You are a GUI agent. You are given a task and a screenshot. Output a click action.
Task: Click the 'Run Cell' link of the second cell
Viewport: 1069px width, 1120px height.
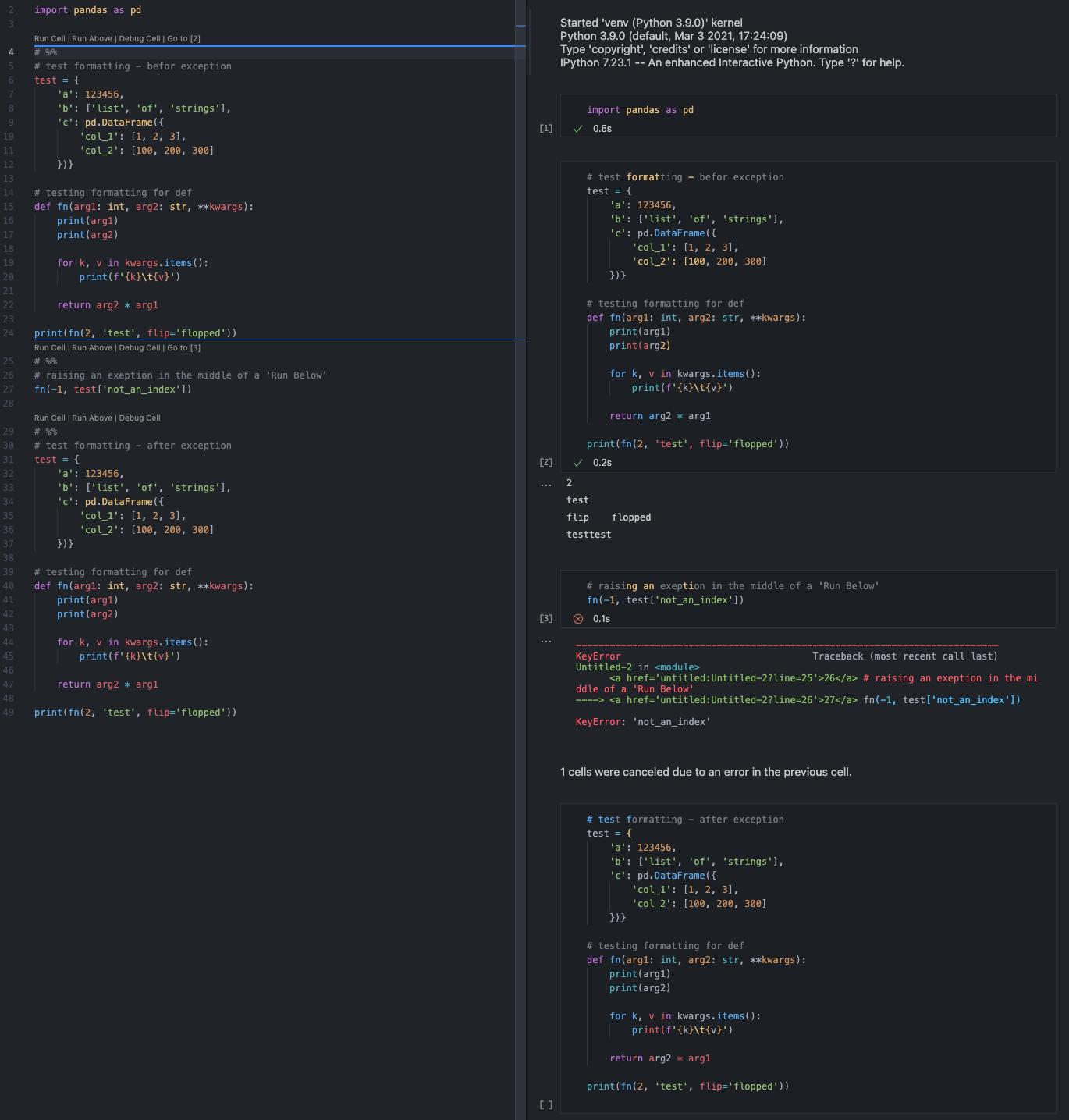[49, 347]
